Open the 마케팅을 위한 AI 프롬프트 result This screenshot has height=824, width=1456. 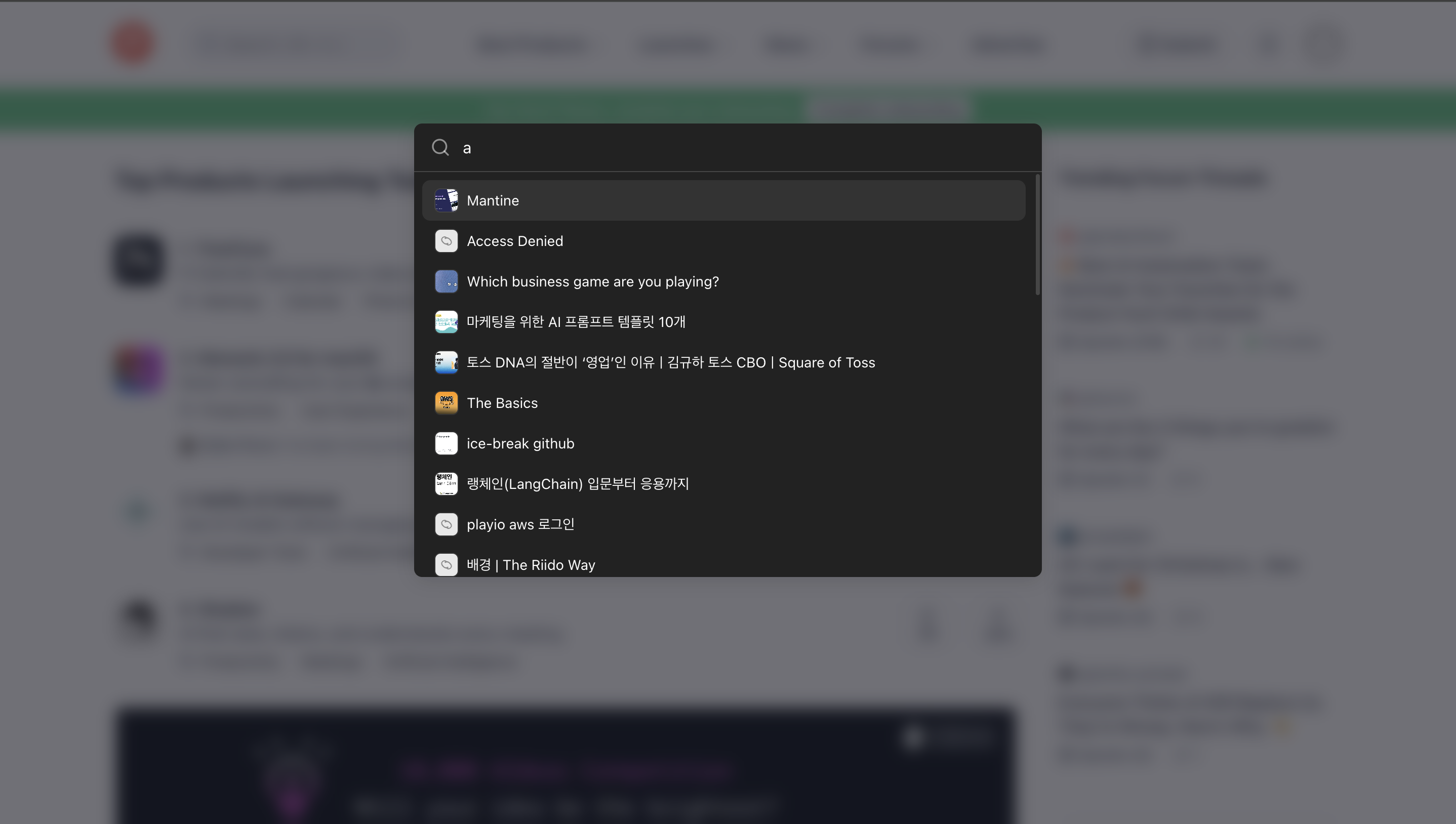point(576,322)
